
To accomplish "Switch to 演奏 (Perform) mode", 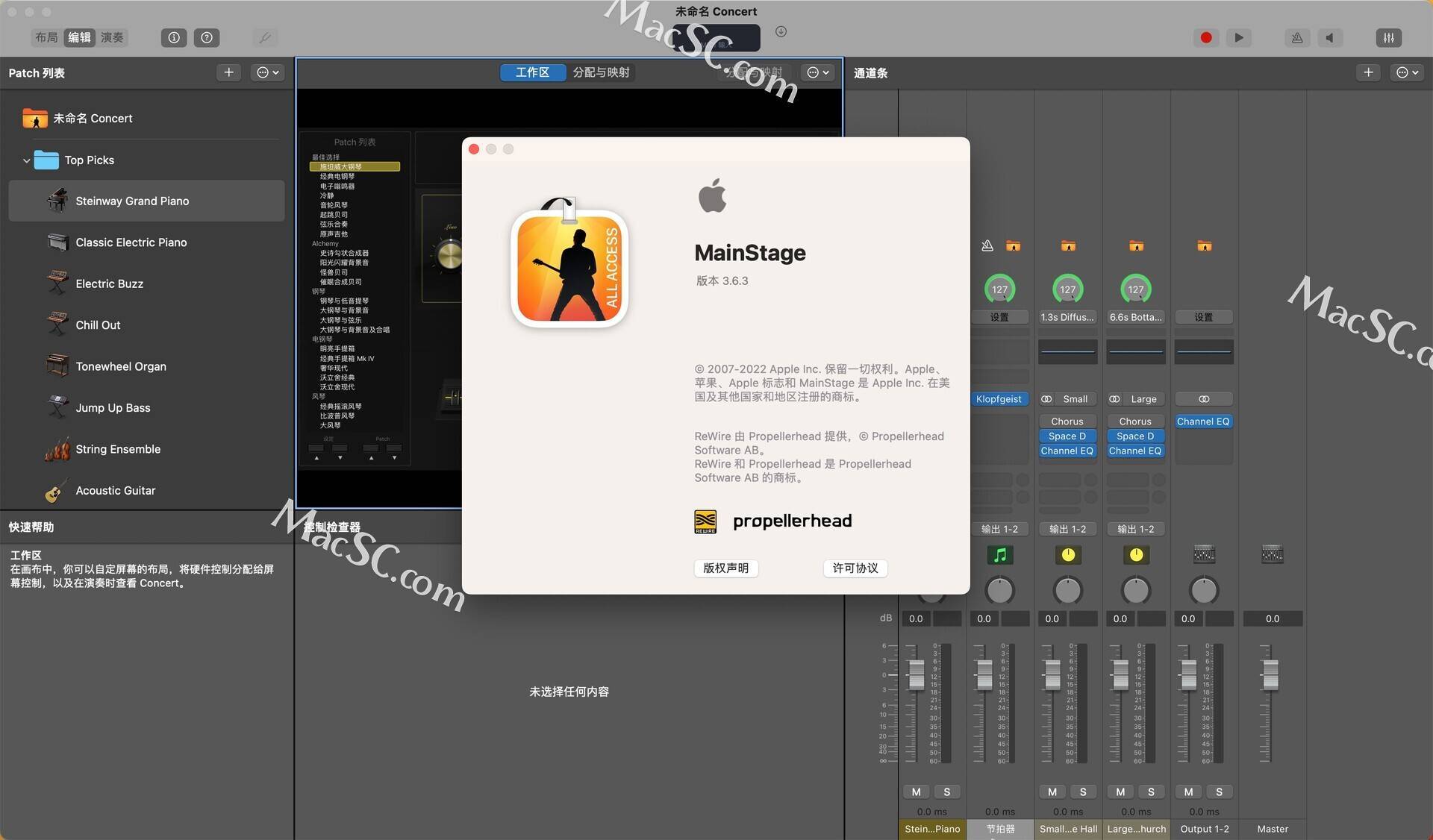I will [x=112, y=37].
